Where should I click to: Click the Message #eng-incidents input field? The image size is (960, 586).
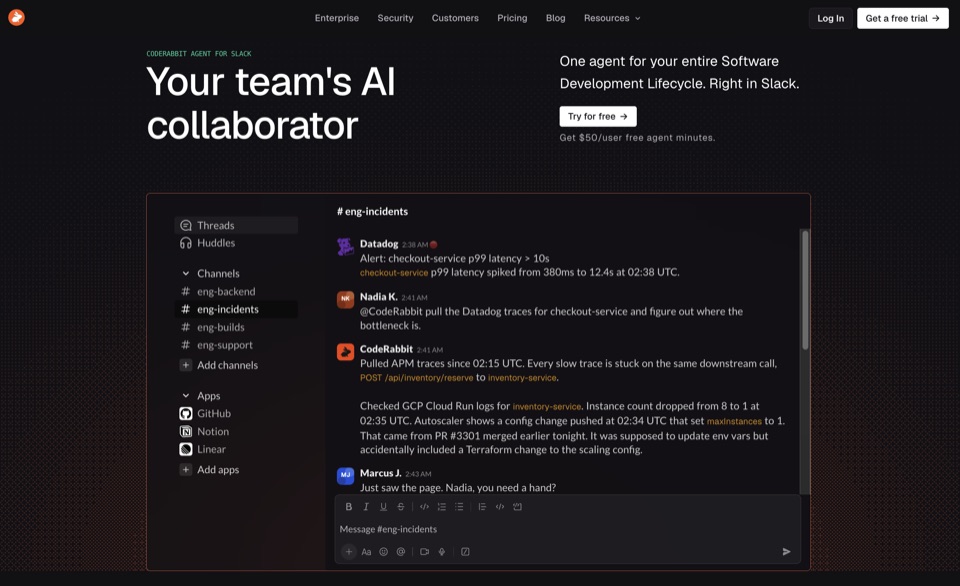click(568, 529)
